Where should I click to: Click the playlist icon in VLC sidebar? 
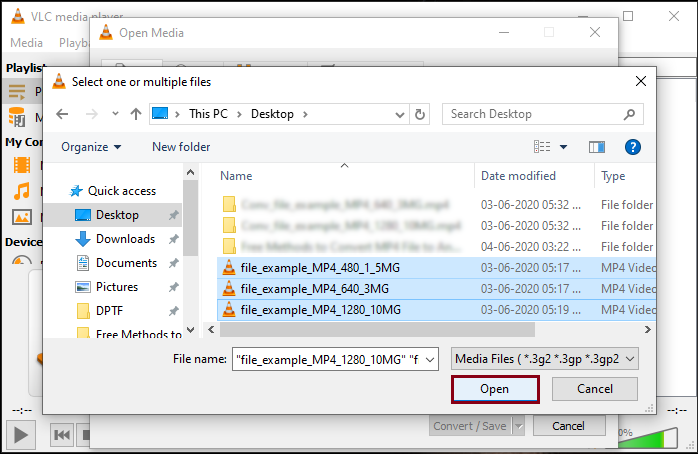tap(17, 92)
